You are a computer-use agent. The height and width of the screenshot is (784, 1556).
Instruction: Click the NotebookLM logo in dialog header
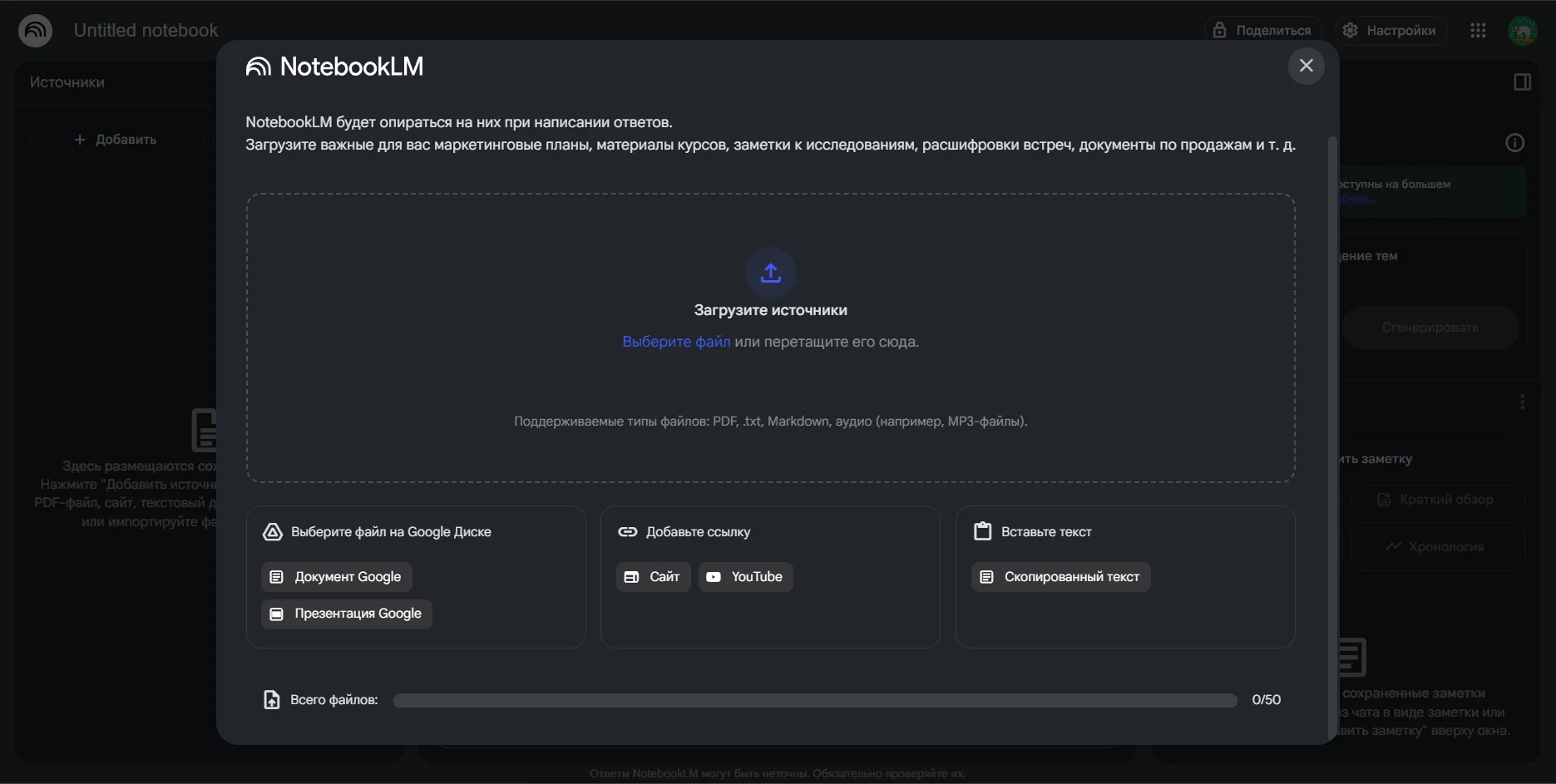(335, 67)
